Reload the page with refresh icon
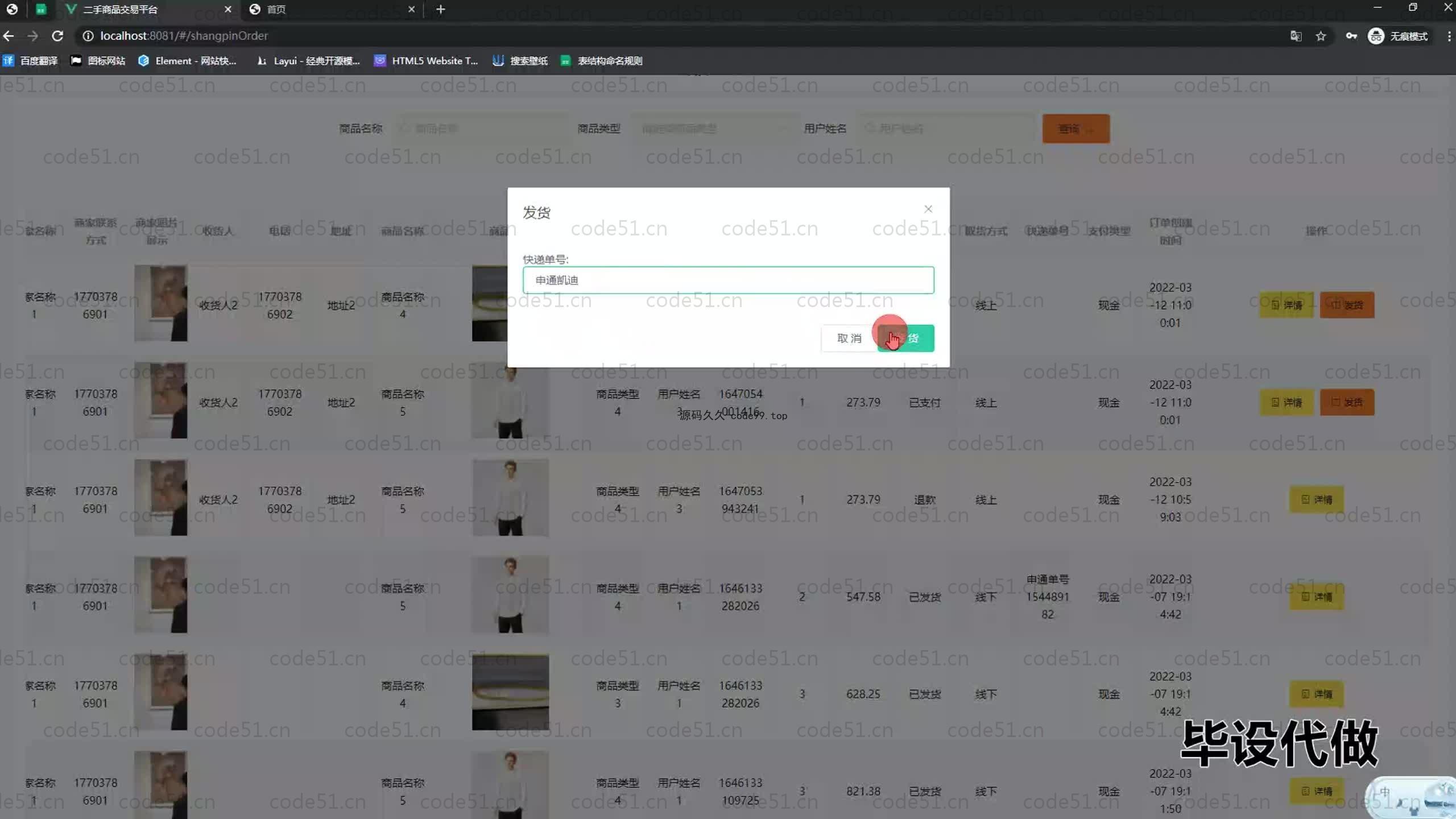 pos(57,36)
